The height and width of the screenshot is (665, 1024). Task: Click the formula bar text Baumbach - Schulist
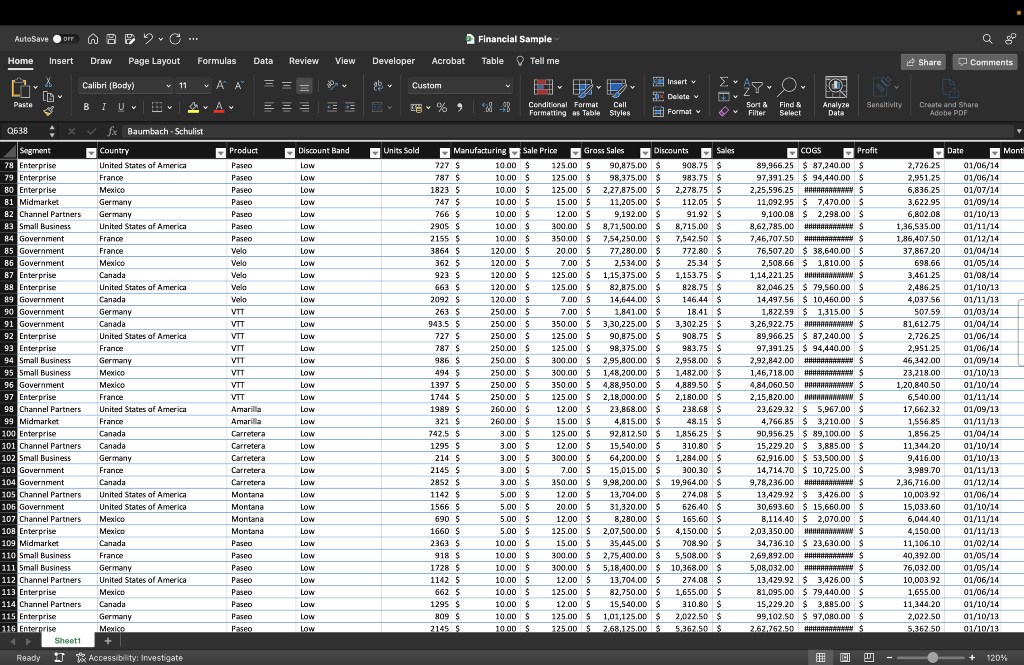[x=165, y=131]
